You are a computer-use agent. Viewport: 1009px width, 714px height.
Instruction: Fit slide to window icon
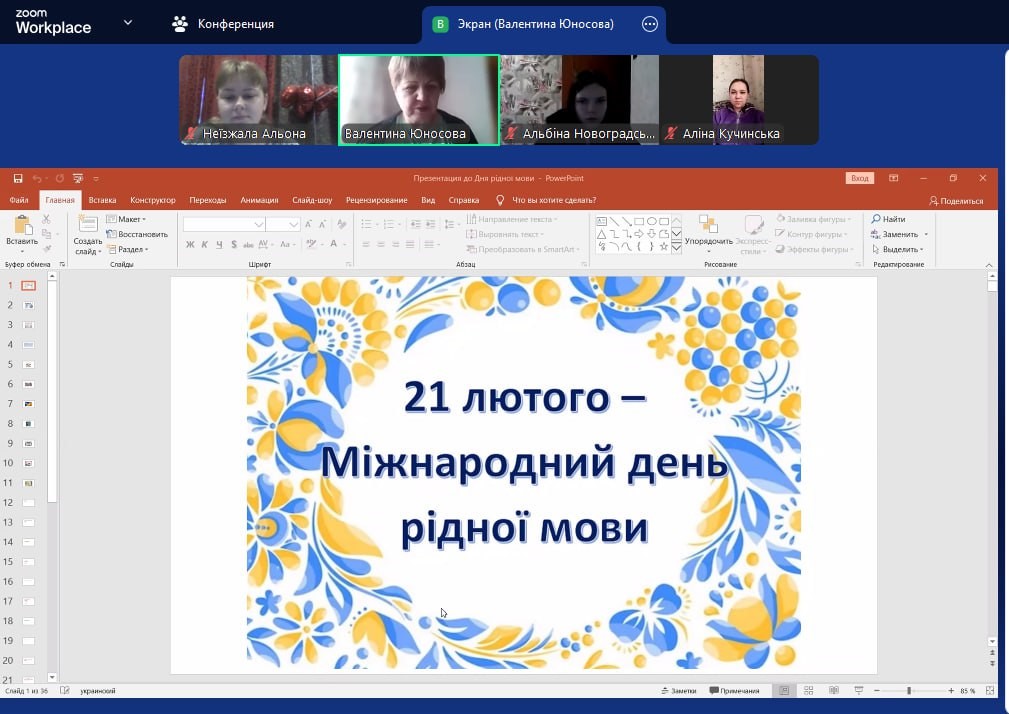pyautogui.click(x=987, y=691)
